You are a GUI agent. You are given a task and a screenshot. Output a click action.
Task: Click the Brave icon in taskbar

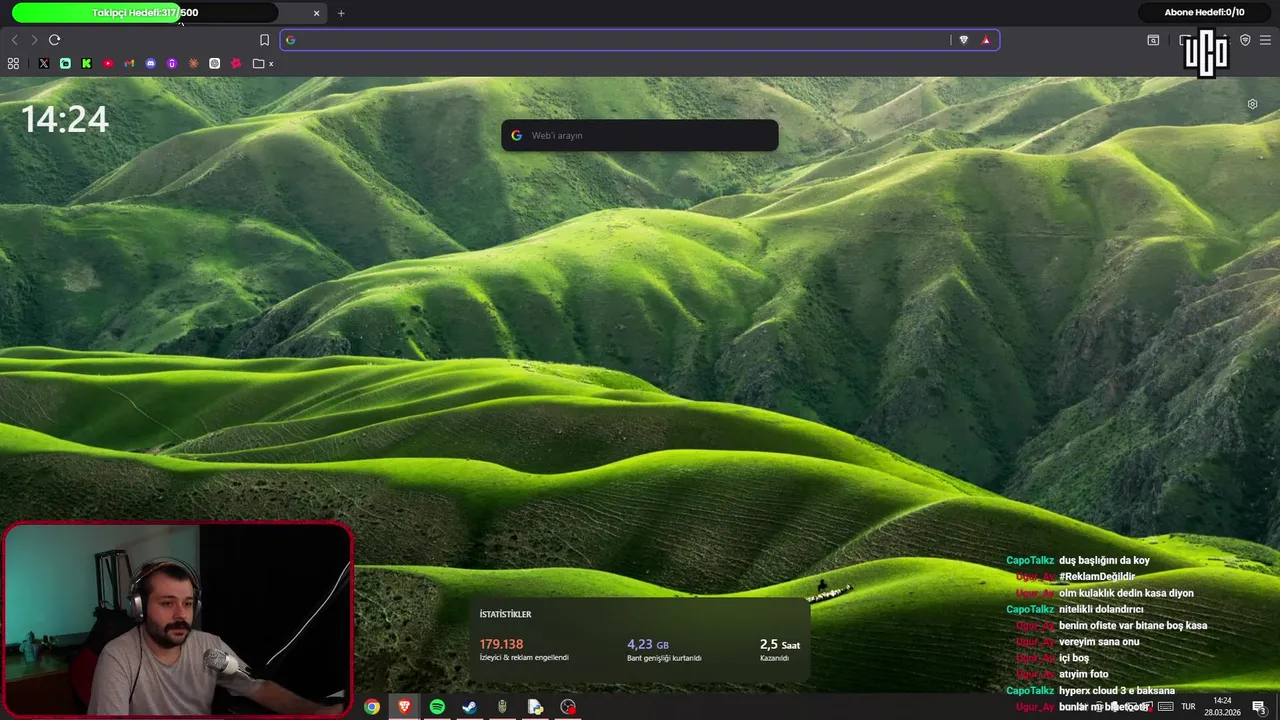pyautogui.click(x=405, y=707)
